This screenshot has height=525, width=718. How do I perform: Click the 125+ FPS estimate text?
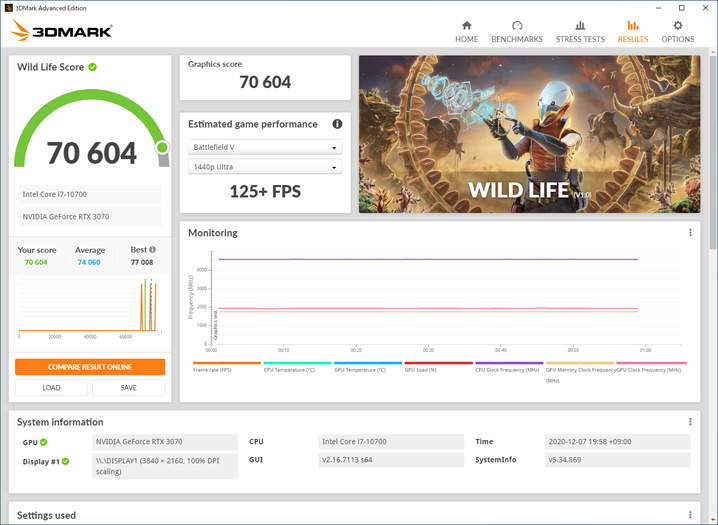click(x=265, y=191)
